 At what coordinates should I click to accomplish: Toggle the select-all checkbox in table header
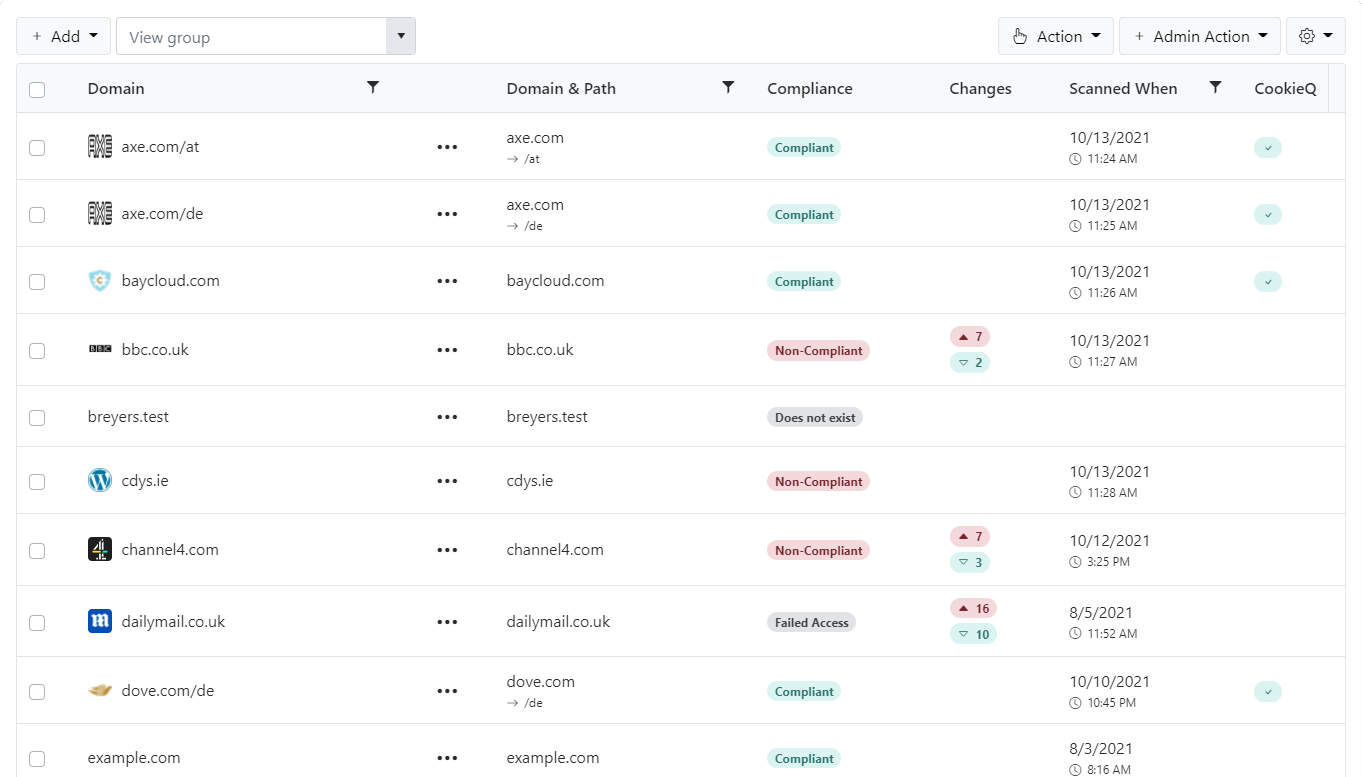(x=37, y=90)
